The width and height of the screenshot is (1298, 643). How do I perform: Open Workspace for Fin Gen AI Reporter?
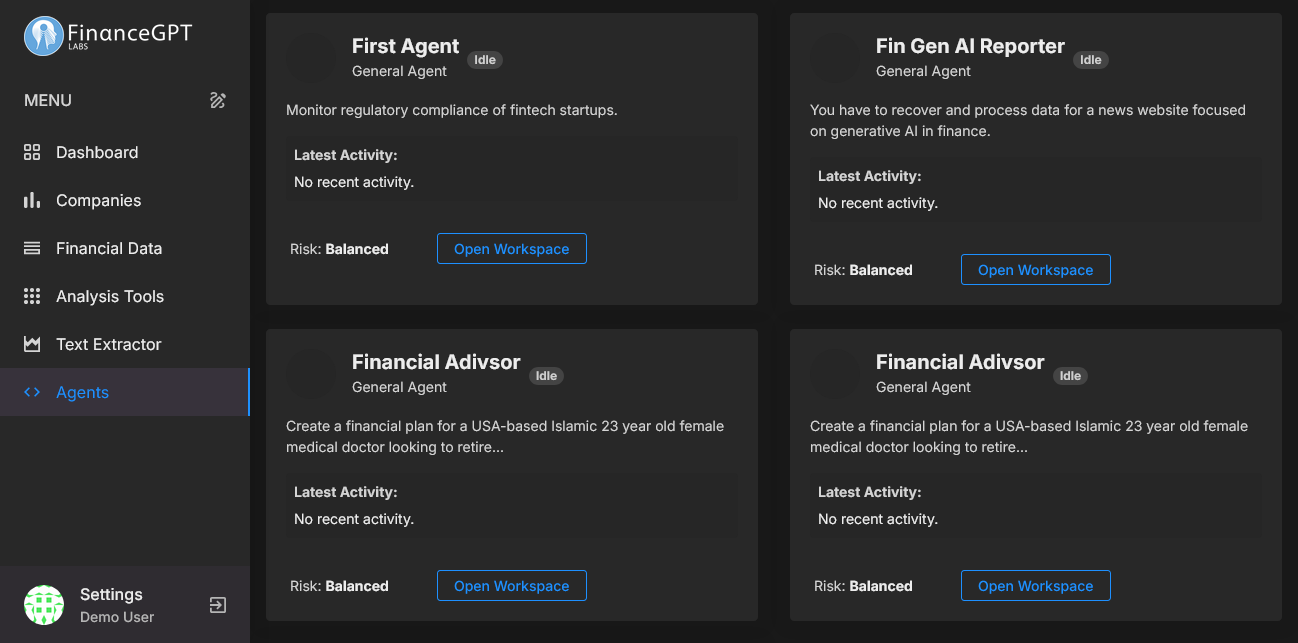[x=1035, y=269]
